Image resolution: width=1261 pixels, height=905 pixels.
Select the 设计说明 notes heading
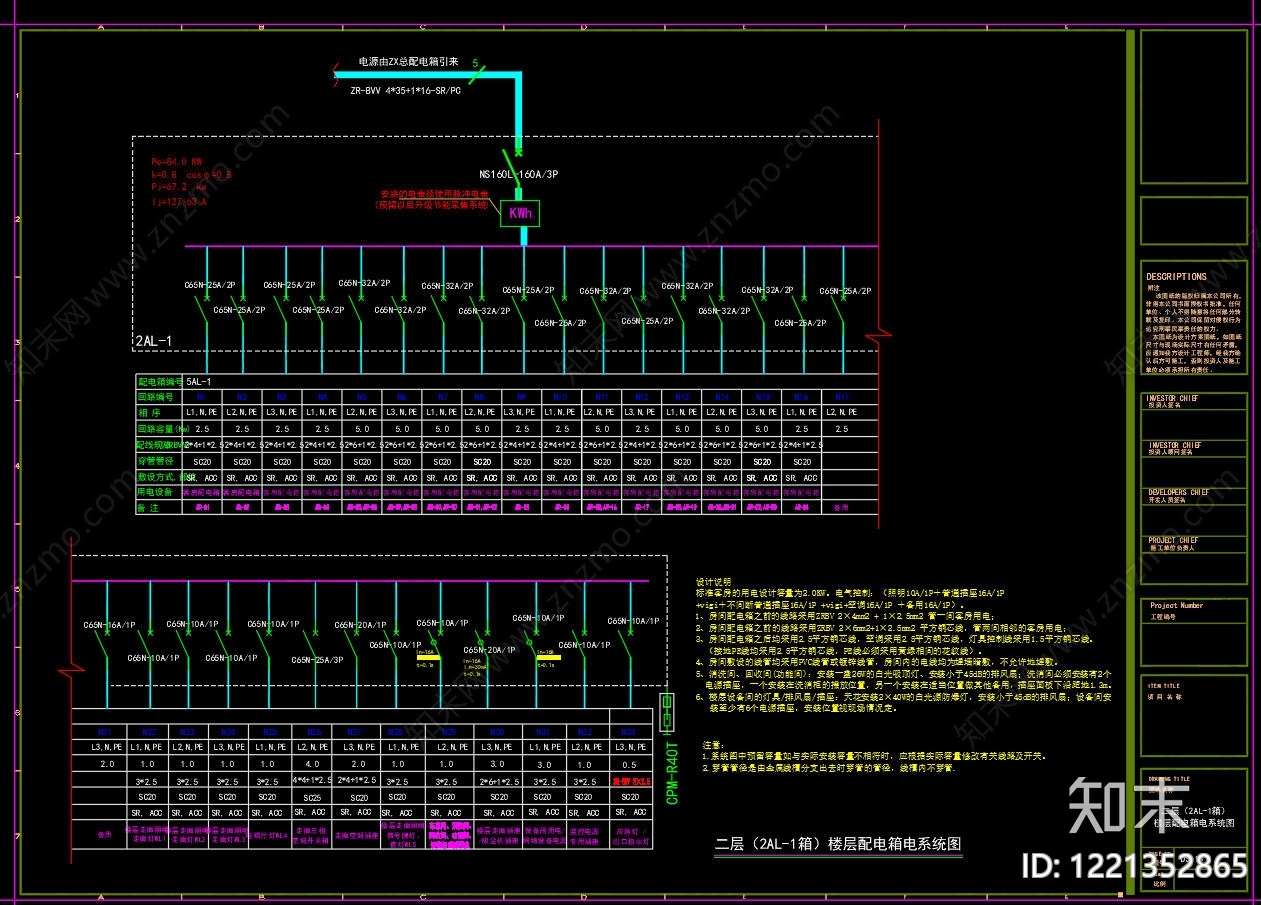click(713, 582)
